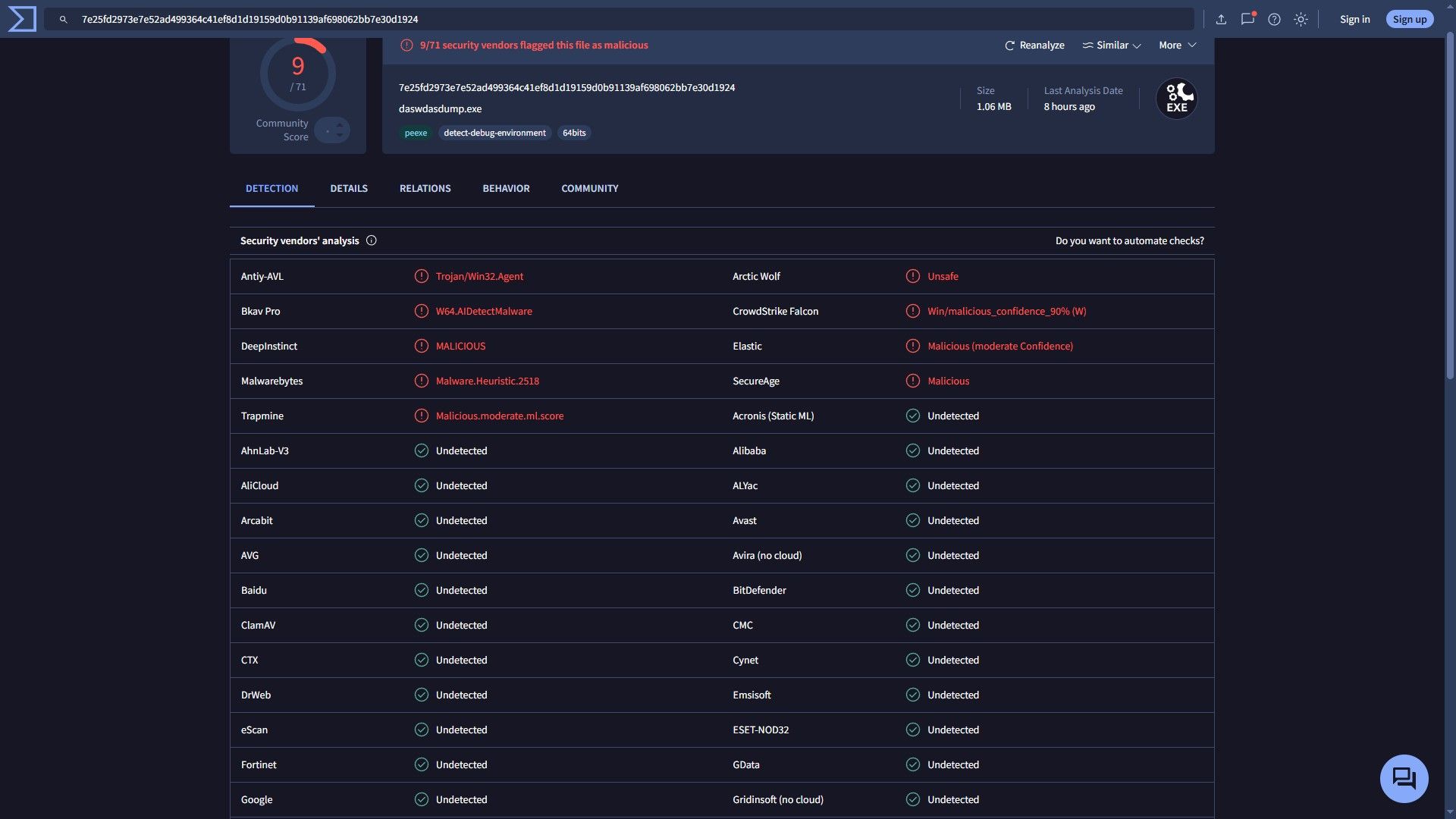Click the "Unsafe" result for Arctic Wolf
The image size is (1456, 819).
point(943,276)
